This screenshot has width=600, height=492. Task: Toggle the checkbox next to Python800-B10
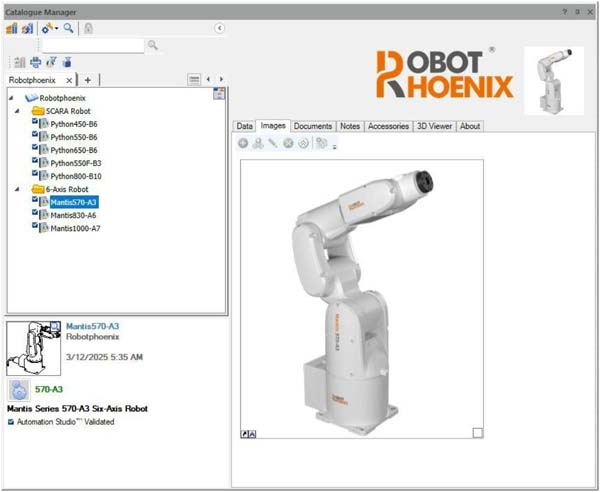35,173
